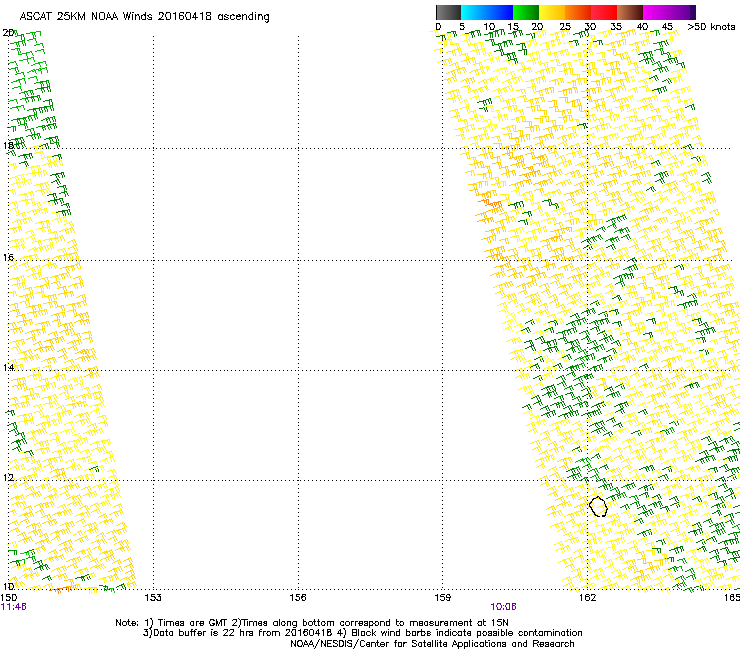Click longitude axis label '156'
This screenshot has height=650, width=740.
click(x=298, y=598)
